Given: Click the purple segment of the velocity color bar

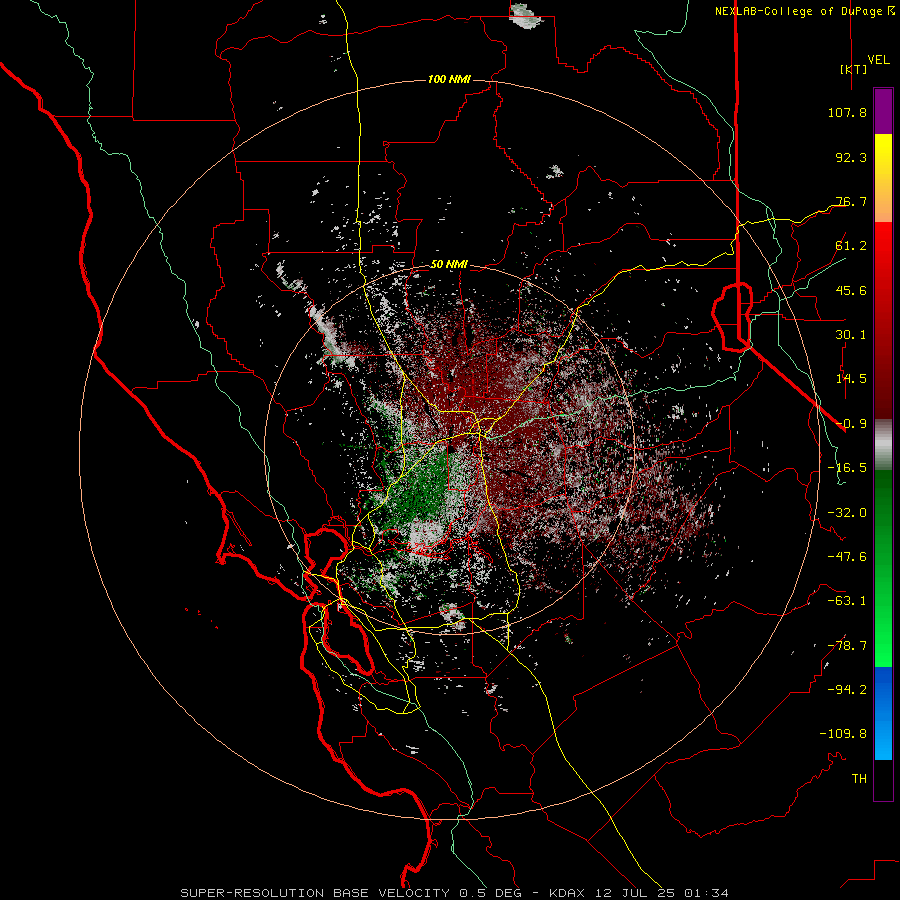Looking at the screenshot, I should pos(883,111).
